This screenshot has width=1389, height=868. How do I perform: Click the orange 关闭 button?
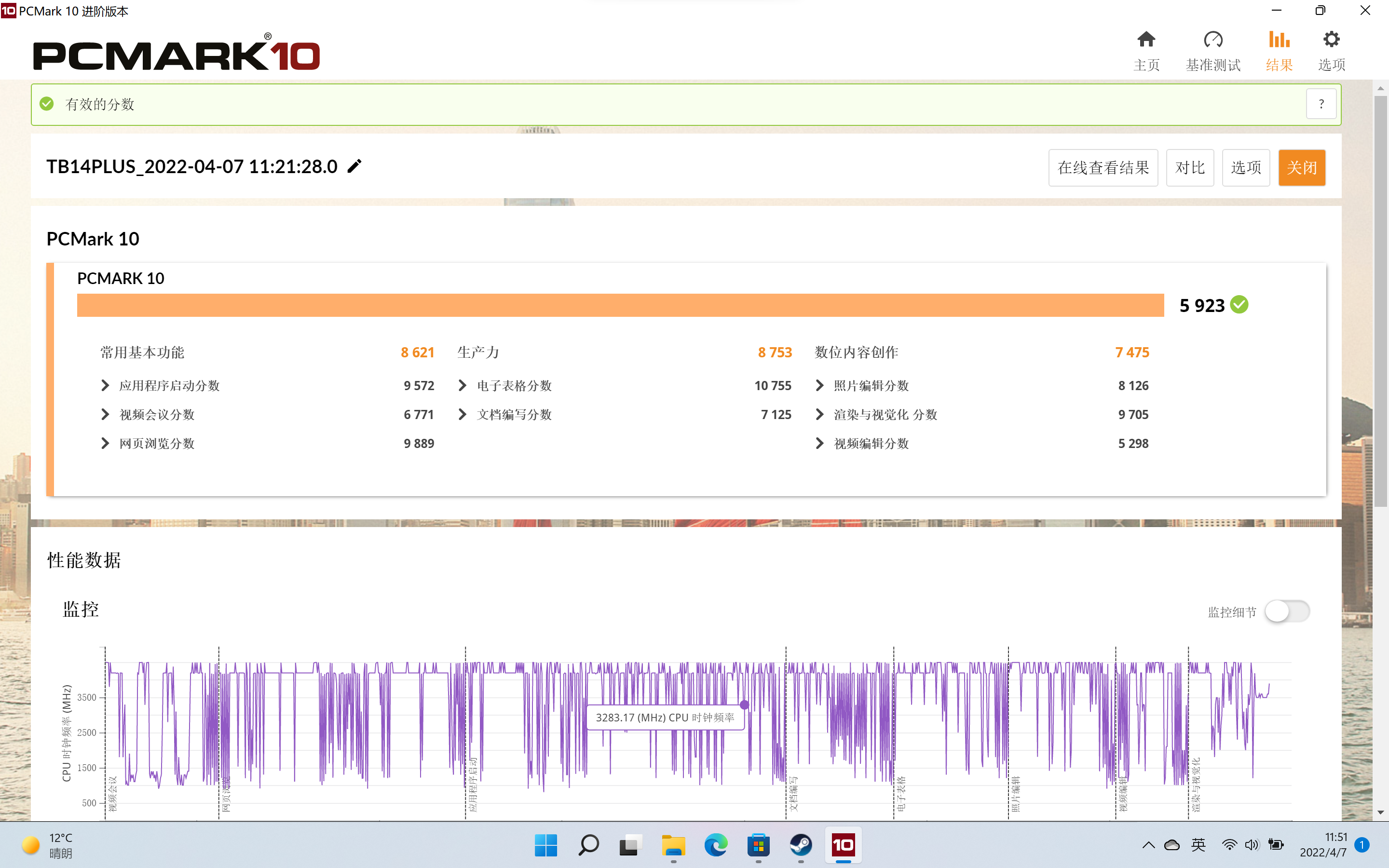click(1302, 168)
